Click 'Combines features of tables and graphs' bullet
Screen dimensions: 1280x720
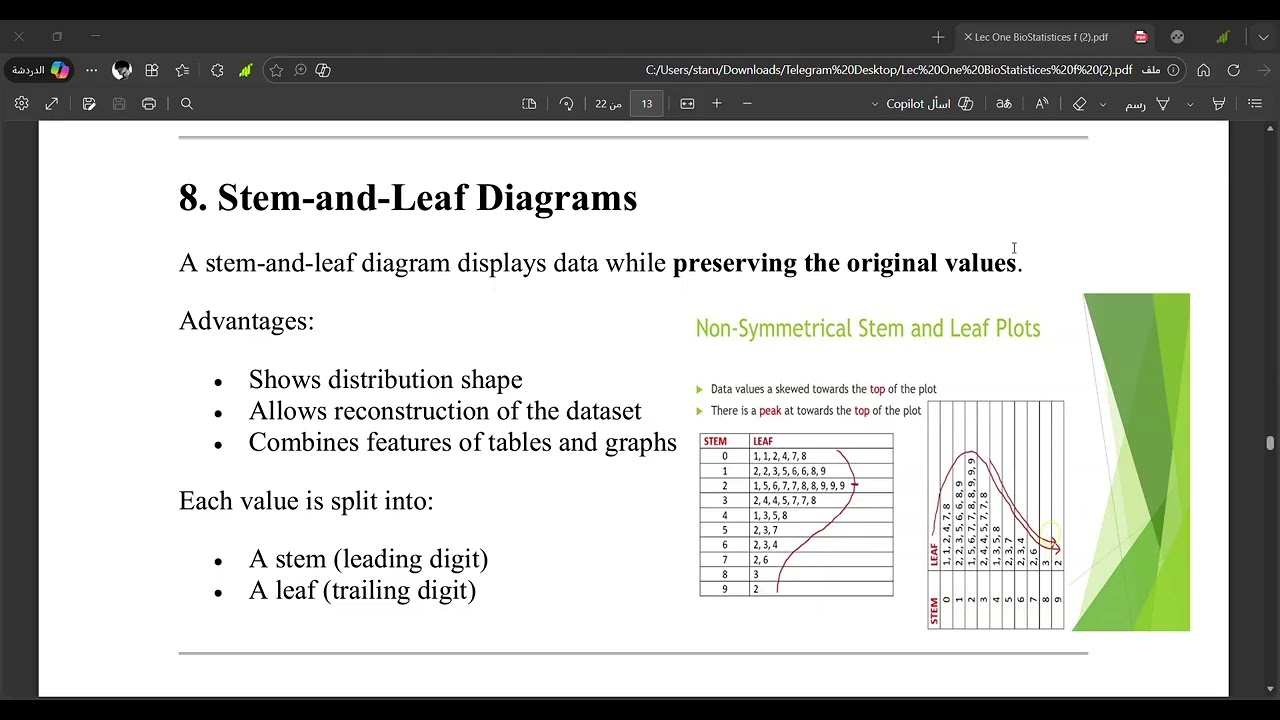(x=462, y=442)
